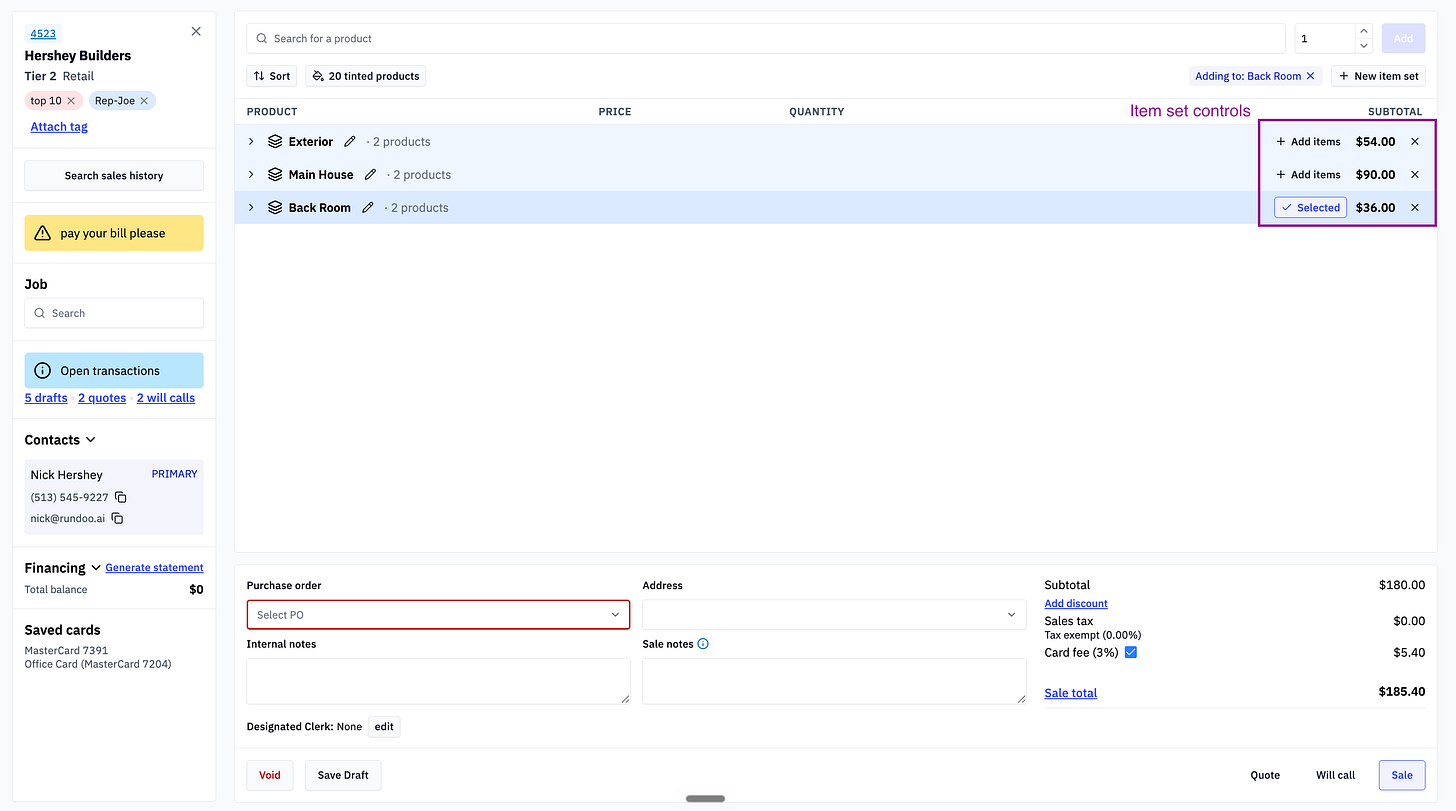This screenshot has width=1456, height=811.
Task: Expand the Back Room item set row
Action: tap(251, 208)
